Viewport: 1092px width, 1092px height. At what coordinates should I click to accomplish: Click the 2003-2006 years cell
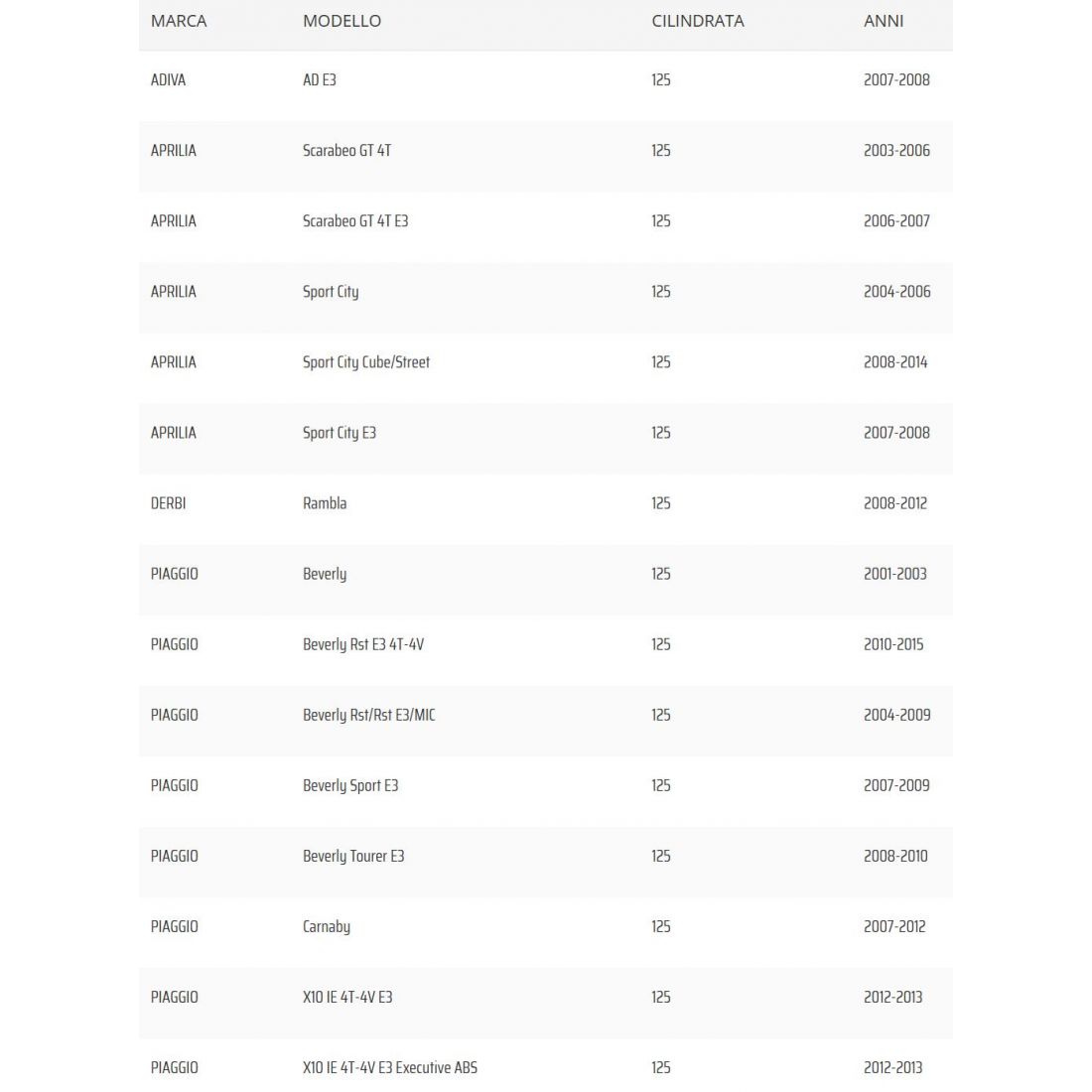coord(896,151)
